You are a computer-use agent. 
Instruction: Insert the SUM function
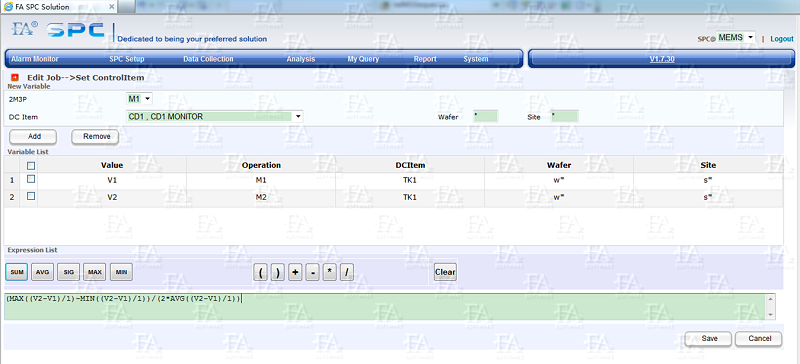pyautogui.click(x=17, y=273)
